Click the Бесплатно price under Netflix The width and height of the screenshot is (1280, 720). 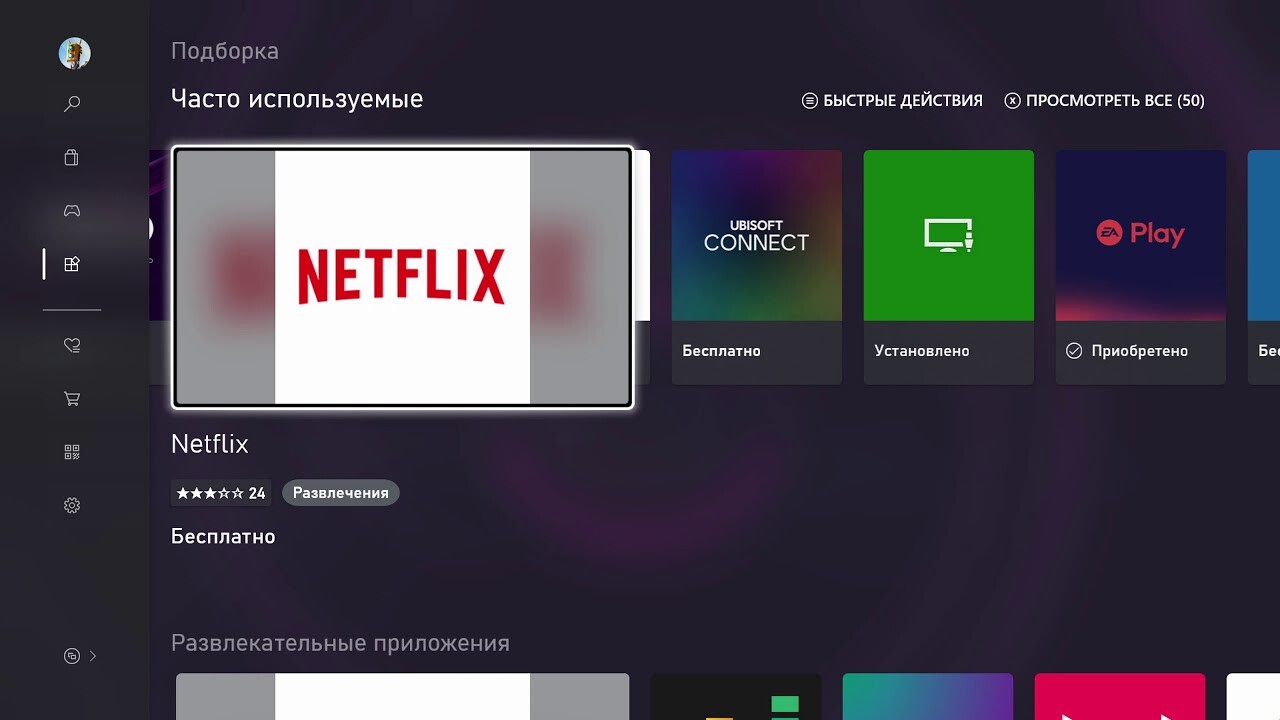click(223, 537)
